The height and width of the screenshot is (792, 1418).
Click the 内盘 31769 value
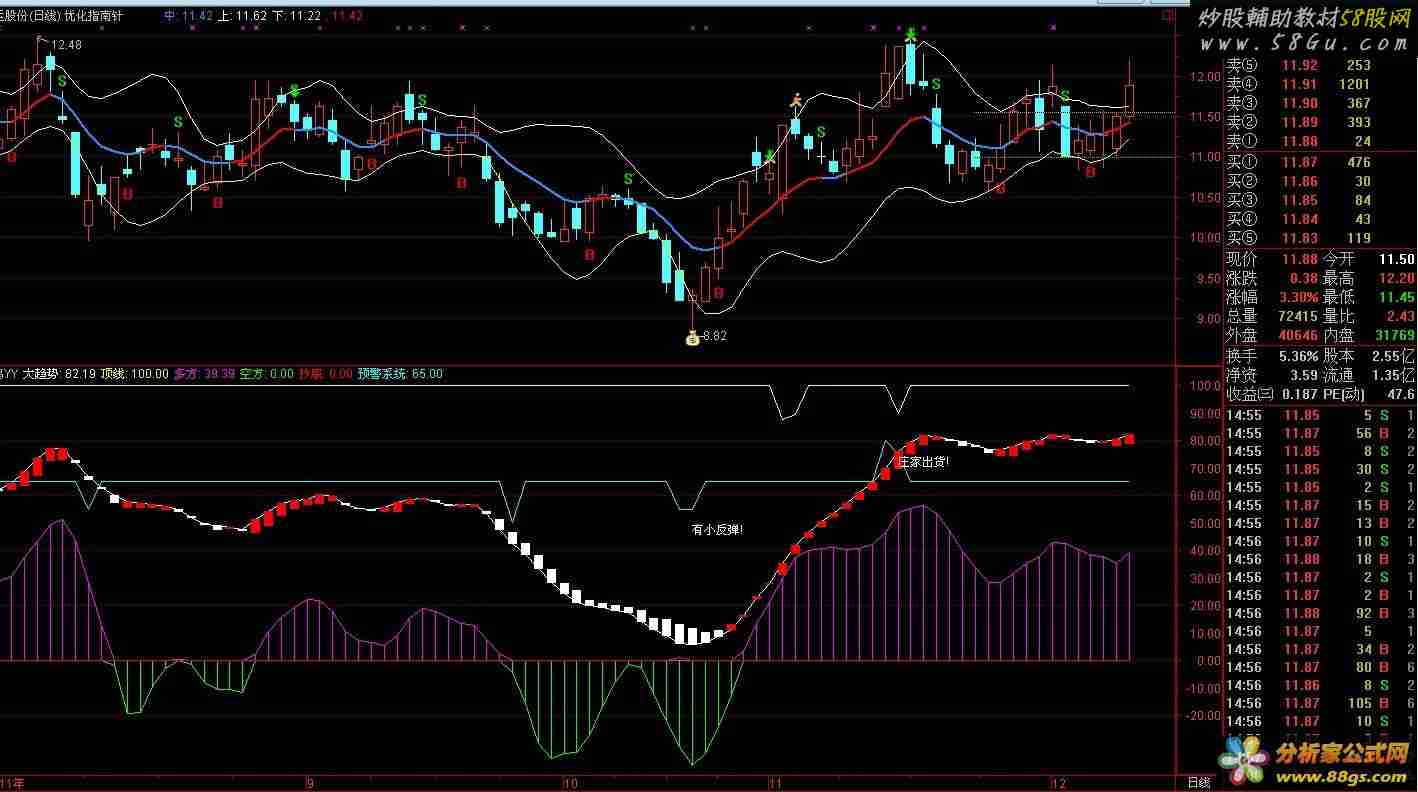pyautogui.click(x=1394, y=335)
